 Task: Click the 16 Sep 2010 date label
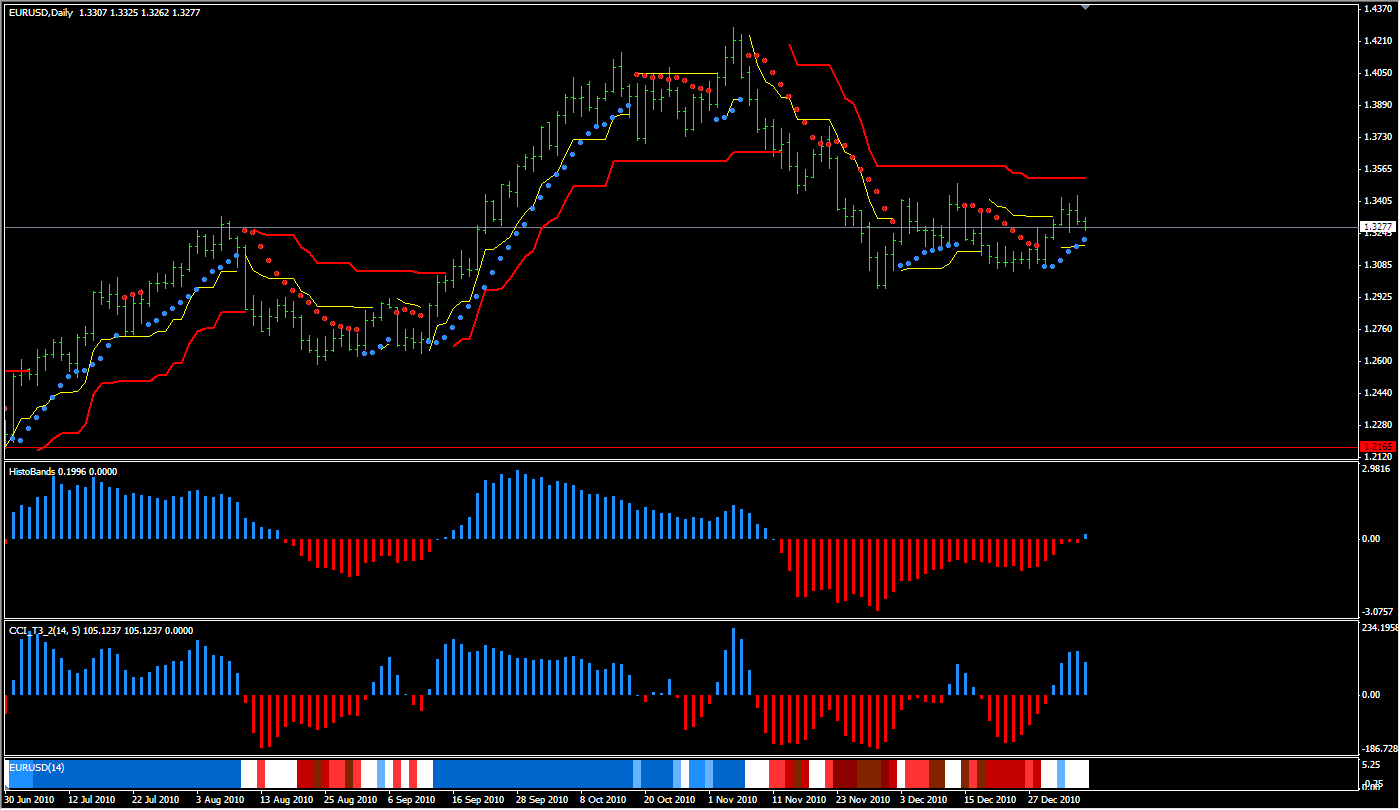click(x=477, y=800)
